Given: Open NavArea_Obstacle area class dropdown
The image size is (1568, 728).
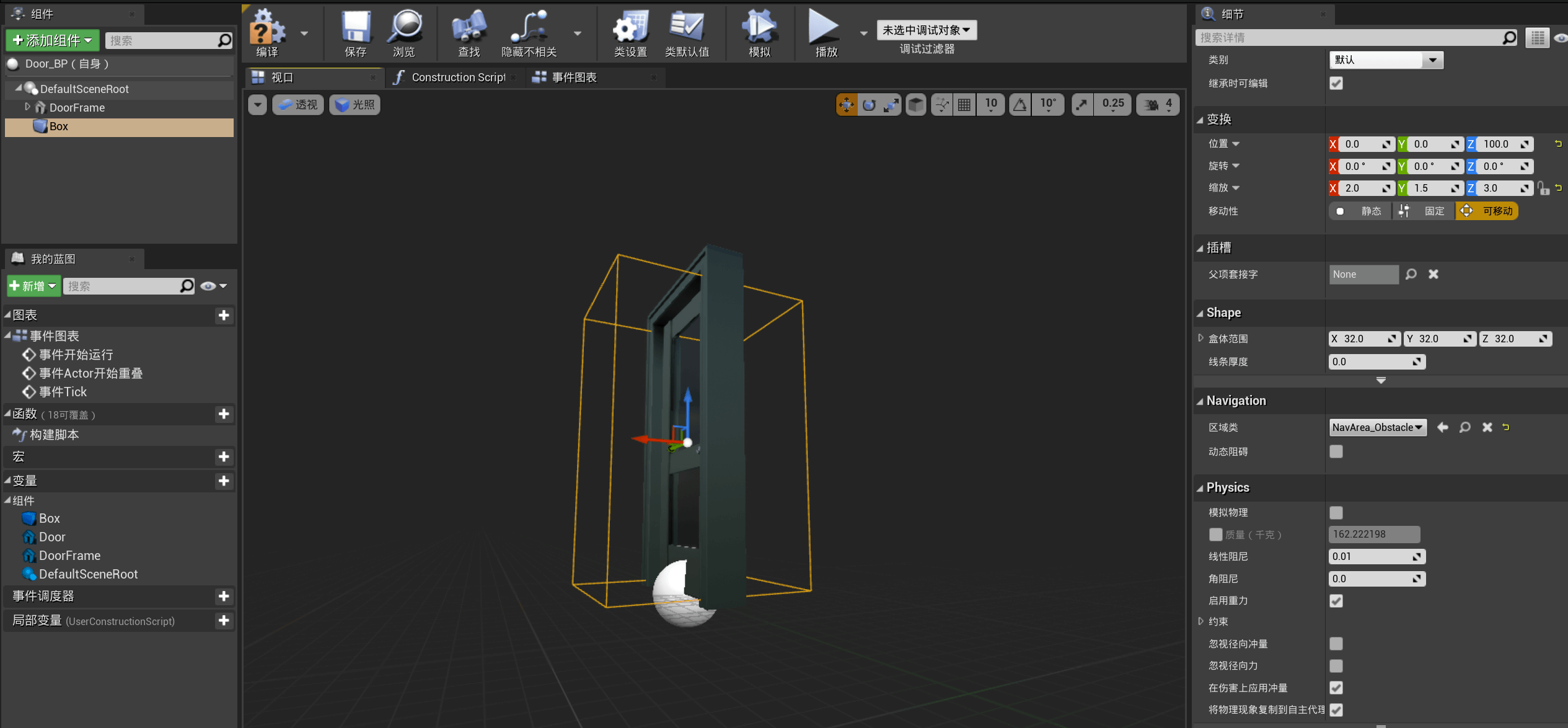Looking at the screenshot, I should click(1378, 427).
